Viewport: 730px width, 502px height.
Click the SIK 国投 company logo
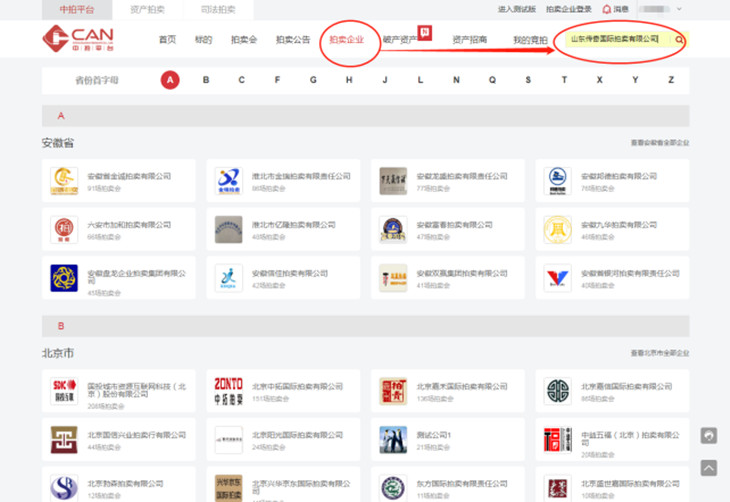[x=64, y=391]
